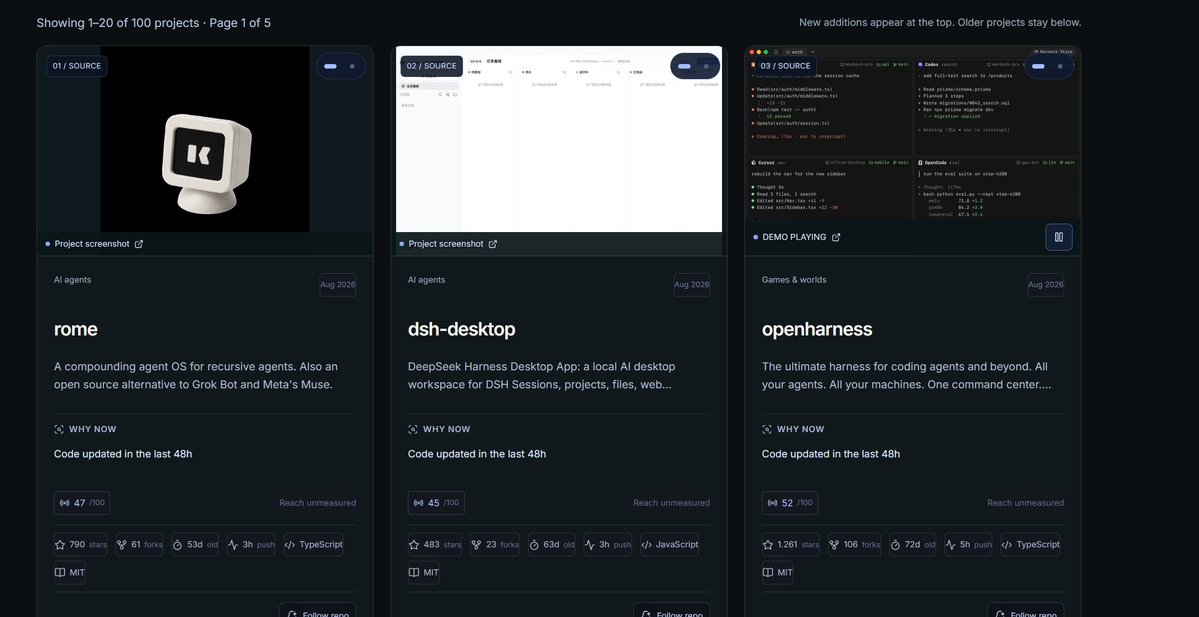Click Reach unmeasured on the openharness card
The height and width of the screenshot is (617, 1199).
1025,503
